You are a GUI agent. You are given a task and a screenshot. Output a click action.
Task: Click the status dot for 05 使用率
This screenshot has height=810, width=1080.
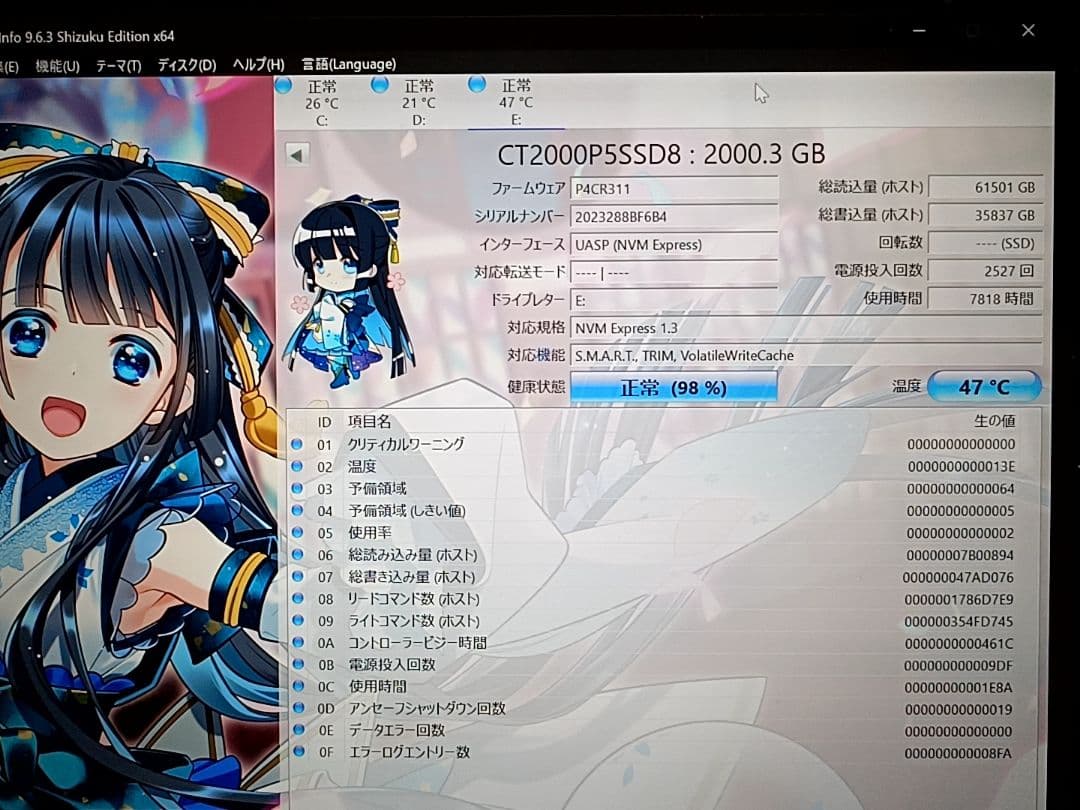pyautogui.click(x=297, y=532)
